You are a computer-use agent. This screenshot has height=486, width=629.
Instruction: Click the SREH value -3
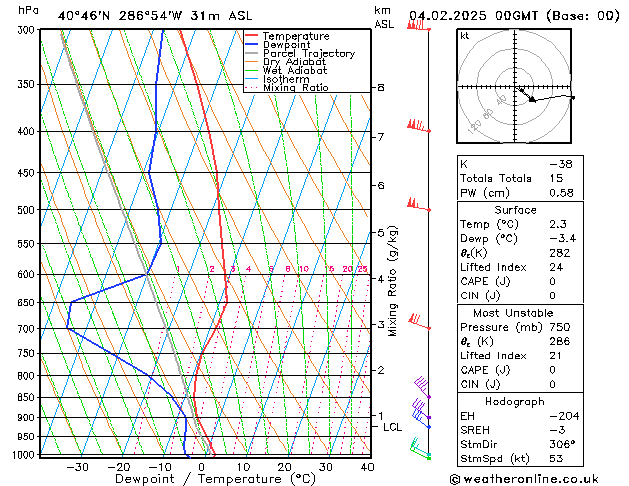tap(557, 430)
